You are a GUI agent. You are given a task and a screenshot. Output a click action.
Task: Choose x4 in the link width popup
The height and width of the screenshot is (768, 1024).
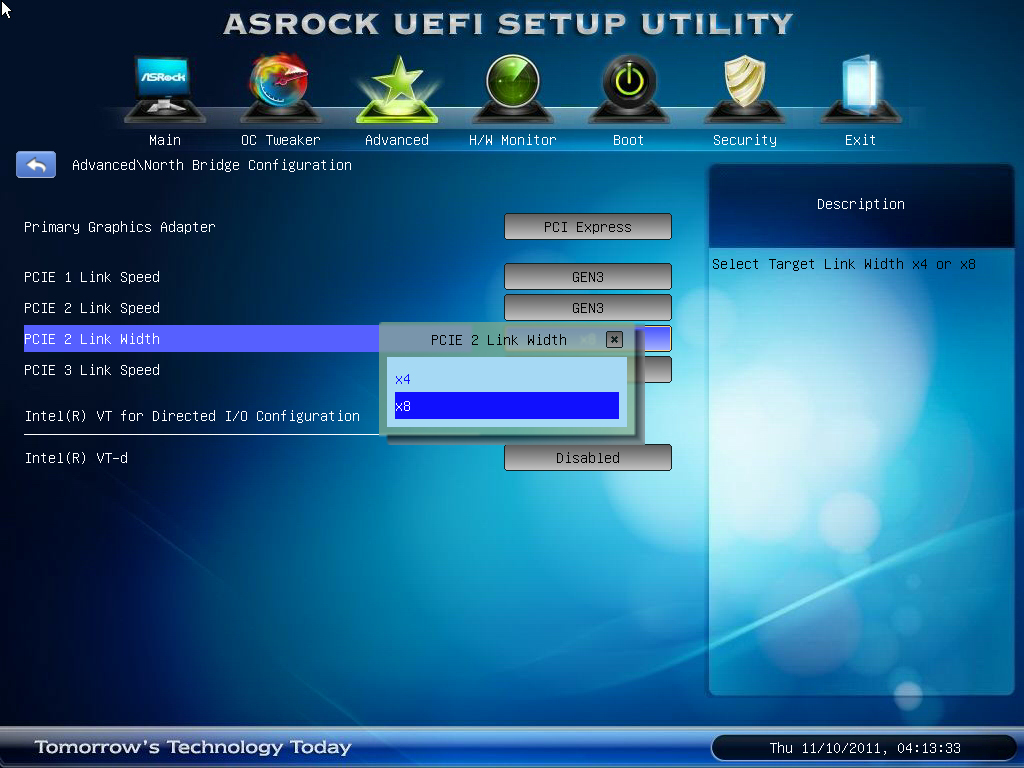pos(507,379)
